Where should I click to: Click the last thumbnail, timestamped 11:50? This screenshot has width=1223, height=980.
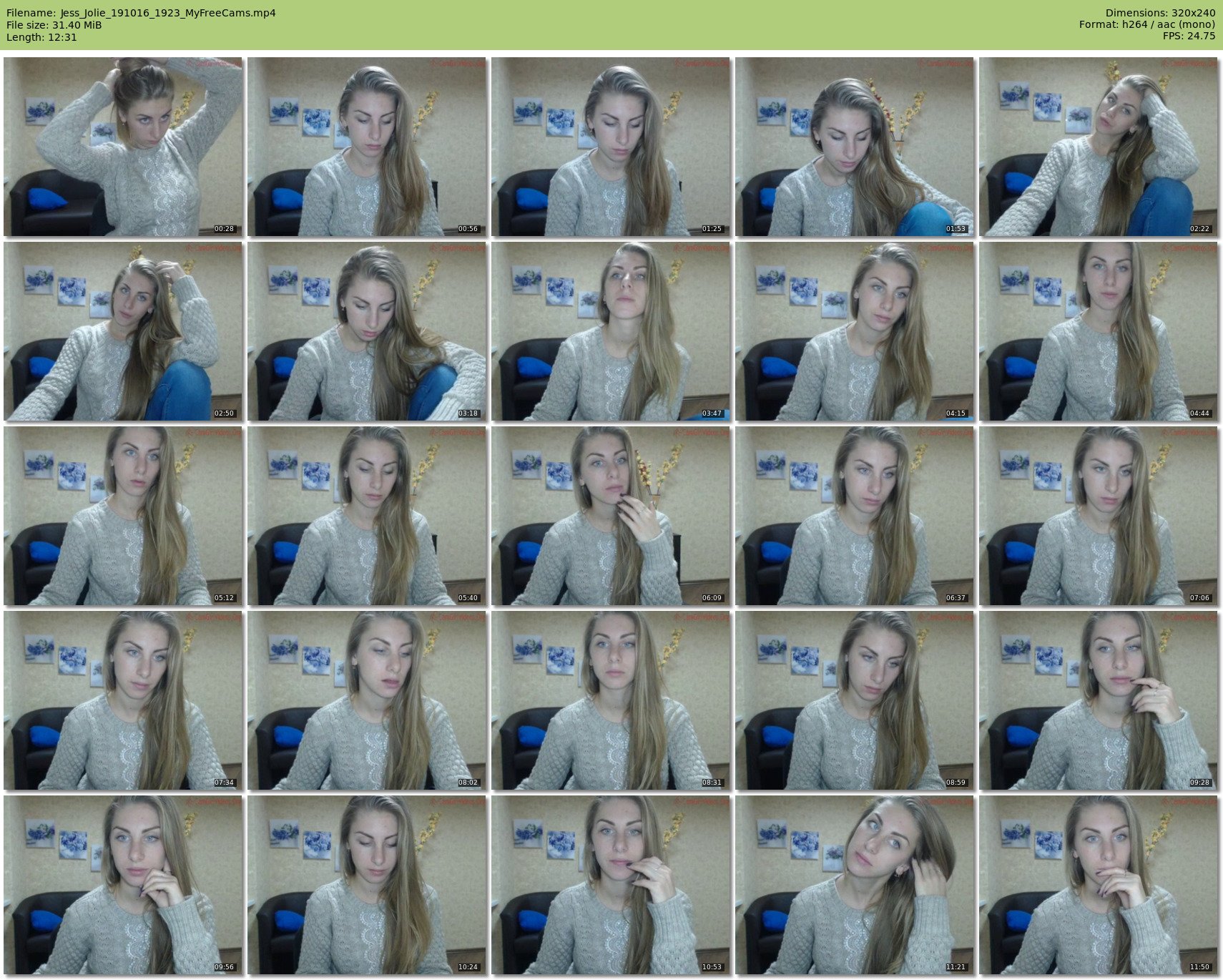click(1099, 885)
